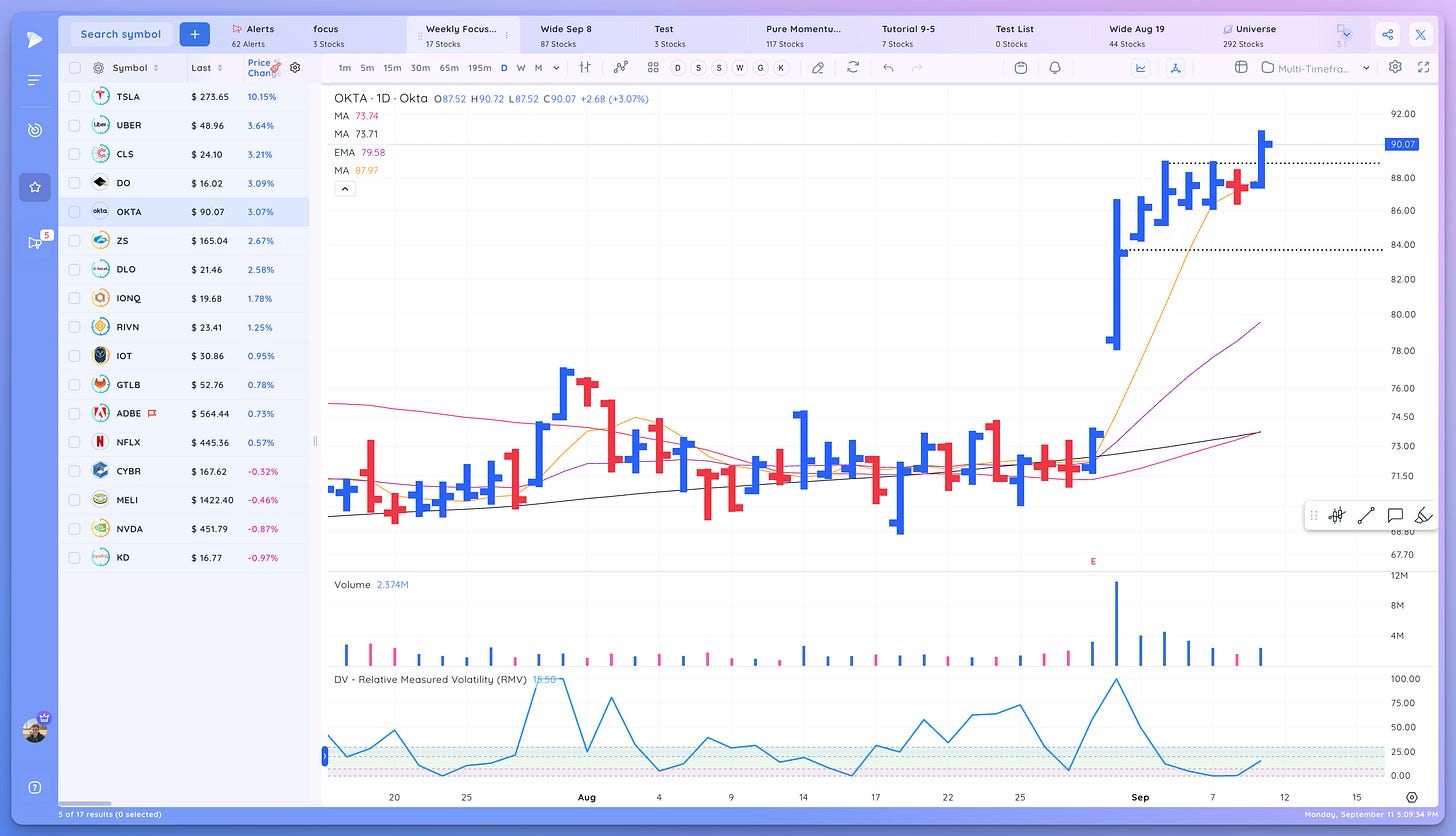
Task: Select the eraser drawing icon
Action: click(x=818, y=67)
